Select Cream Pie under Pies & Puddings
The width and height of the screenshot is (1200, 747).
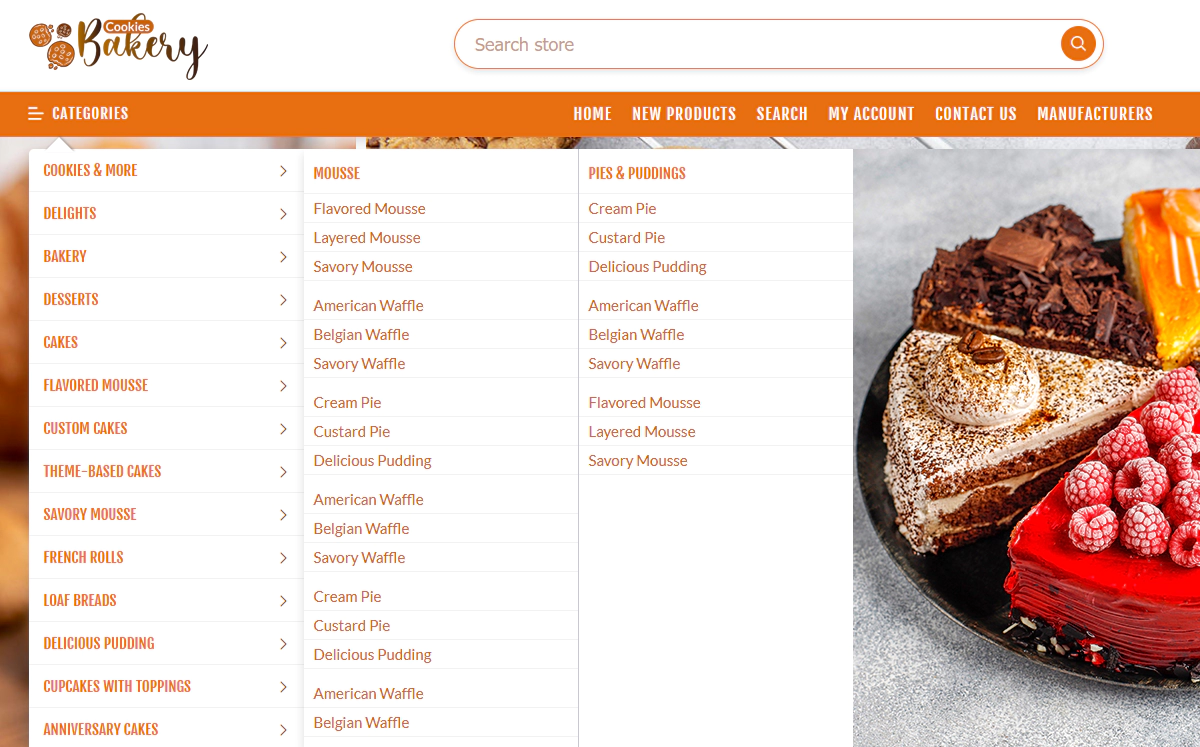622,208
